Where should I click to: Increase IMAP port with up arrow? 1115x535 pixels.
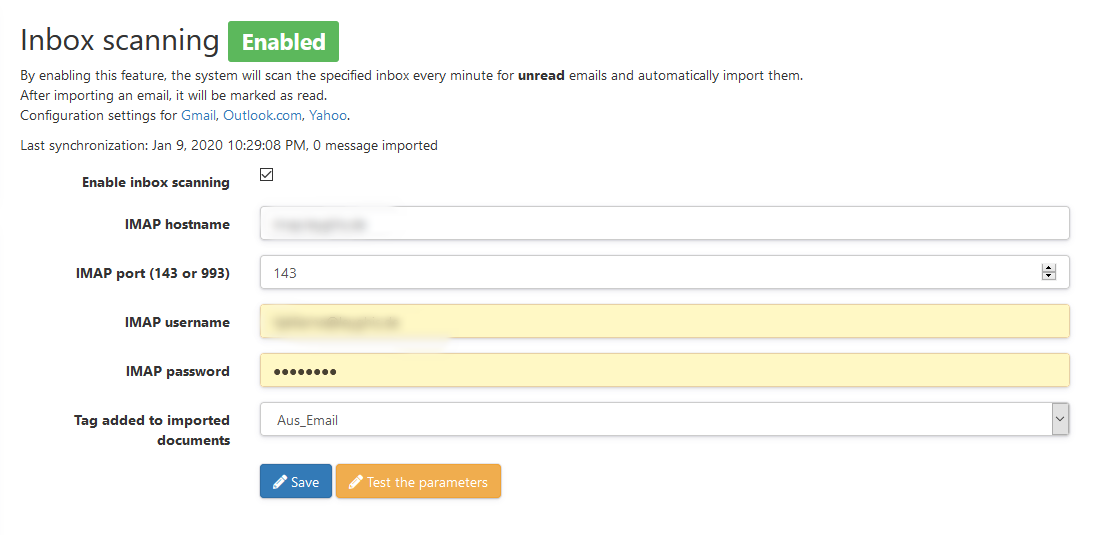[1048, 268]
